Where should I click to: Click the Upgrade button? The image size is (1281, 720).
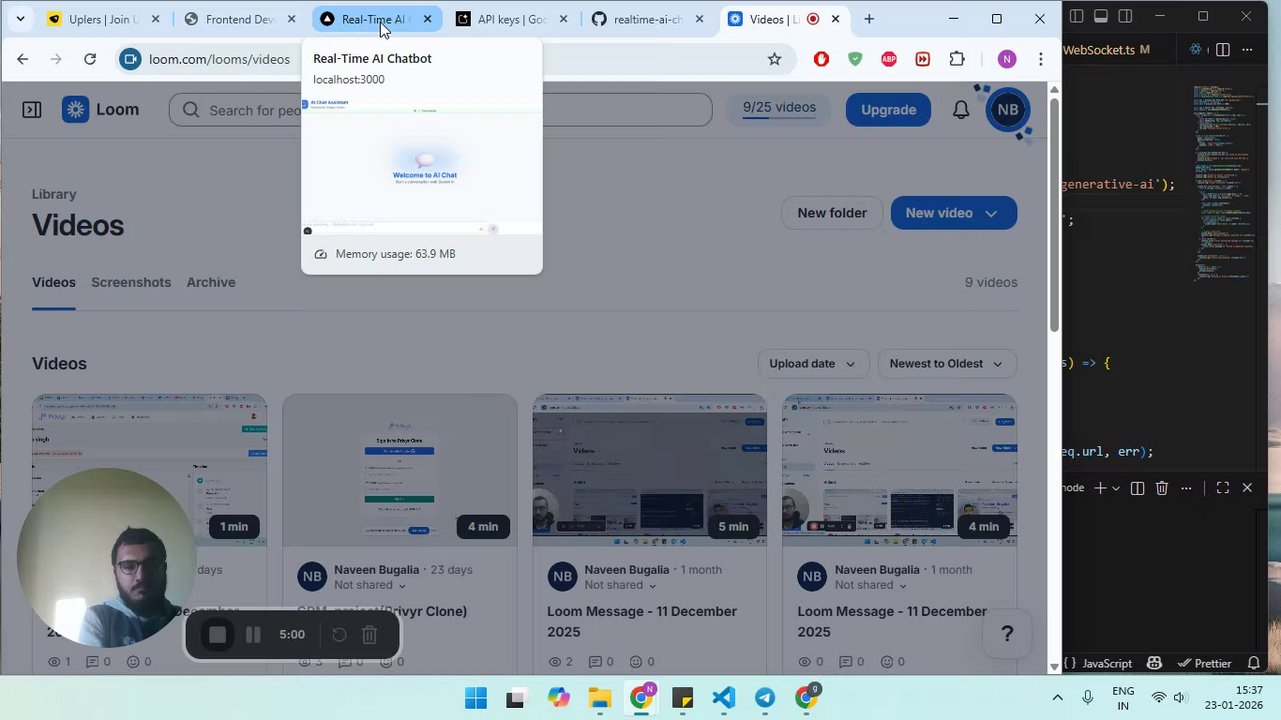tap(888, 110)
